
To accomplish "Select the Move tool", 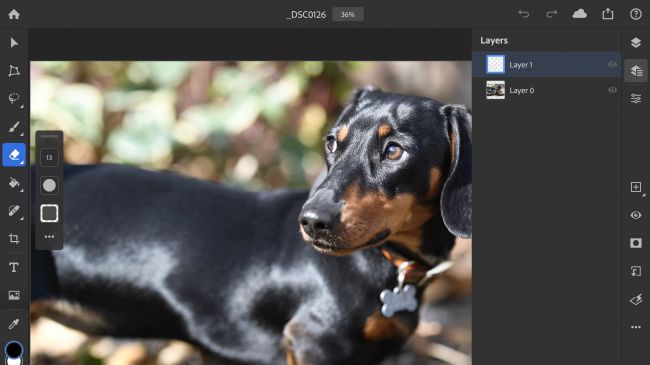I will pyautogui.click(x=14, y=43).
